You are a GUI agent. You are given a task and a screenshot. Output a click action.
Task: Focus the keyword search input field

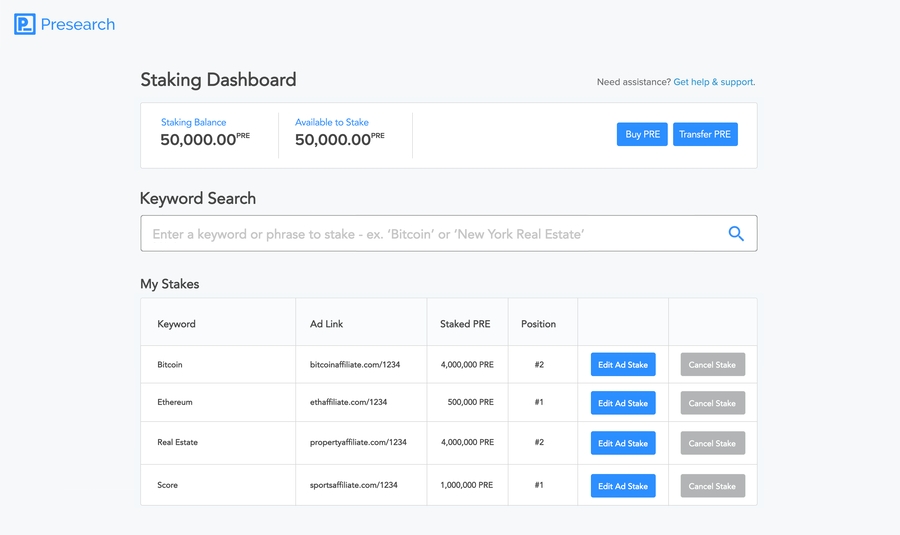pos(430,234)
